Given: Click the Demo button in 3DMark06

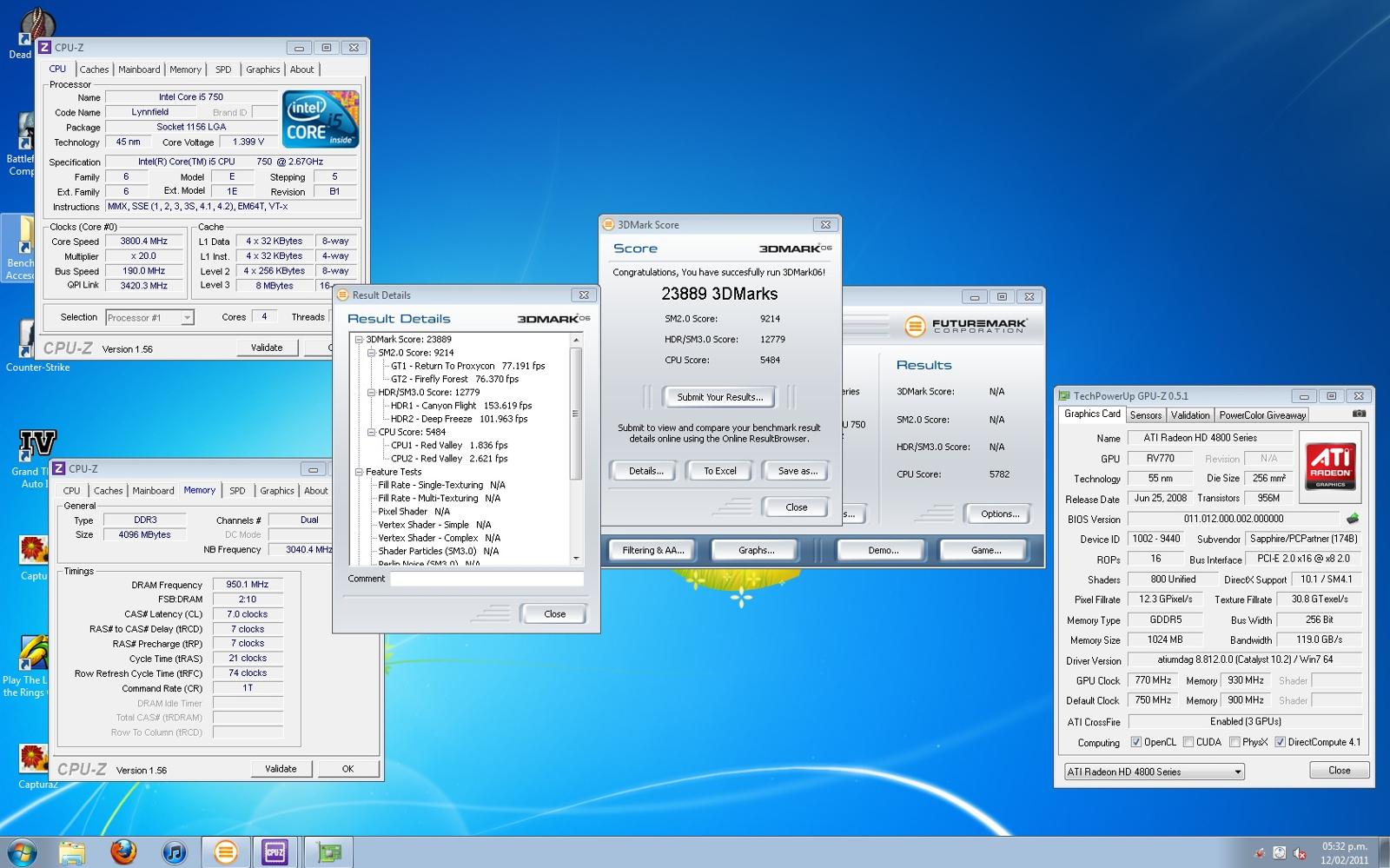Looking at the screenshot, I should [x=884, y=550].
